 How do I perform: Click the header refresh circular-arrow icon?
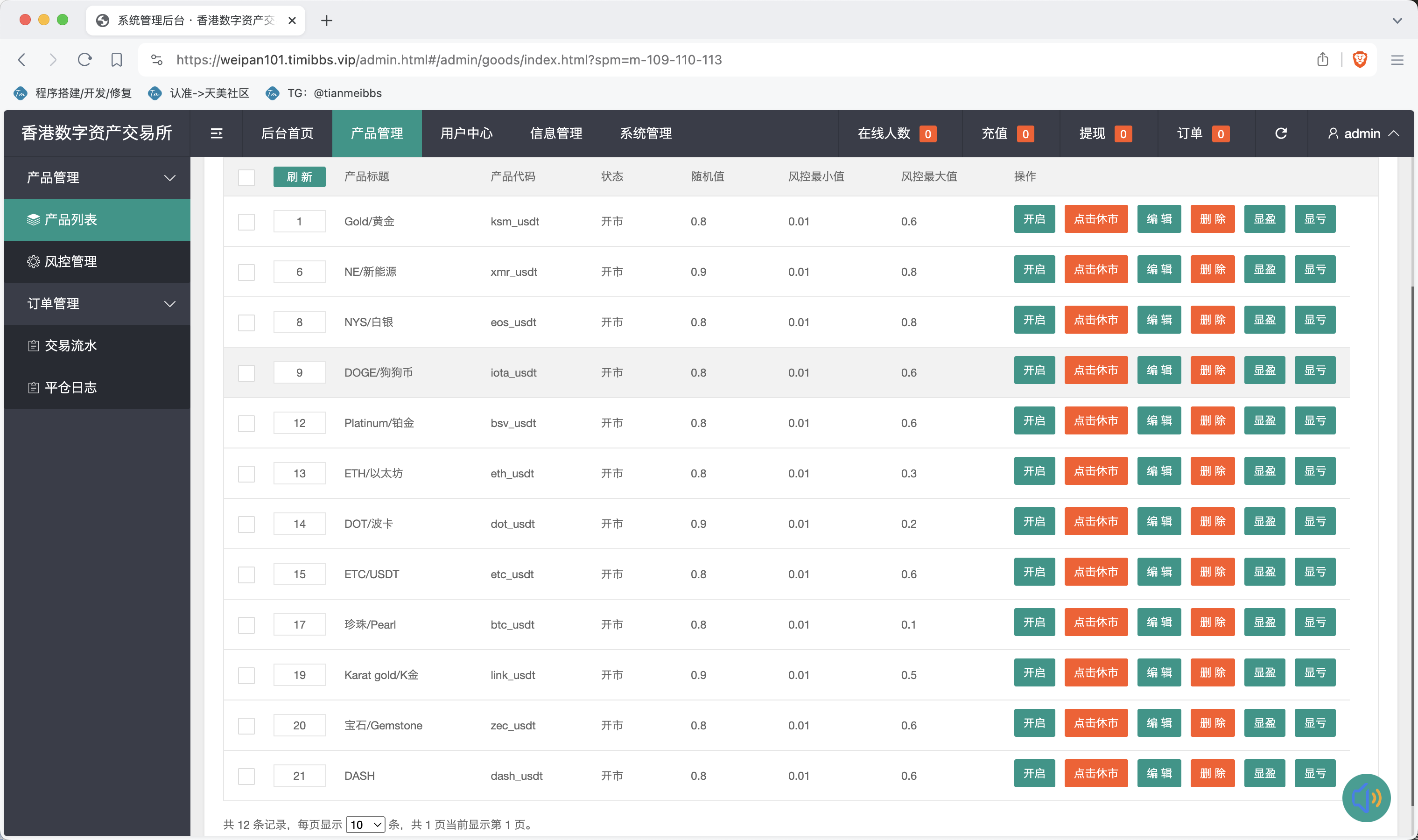[1281, 133]
